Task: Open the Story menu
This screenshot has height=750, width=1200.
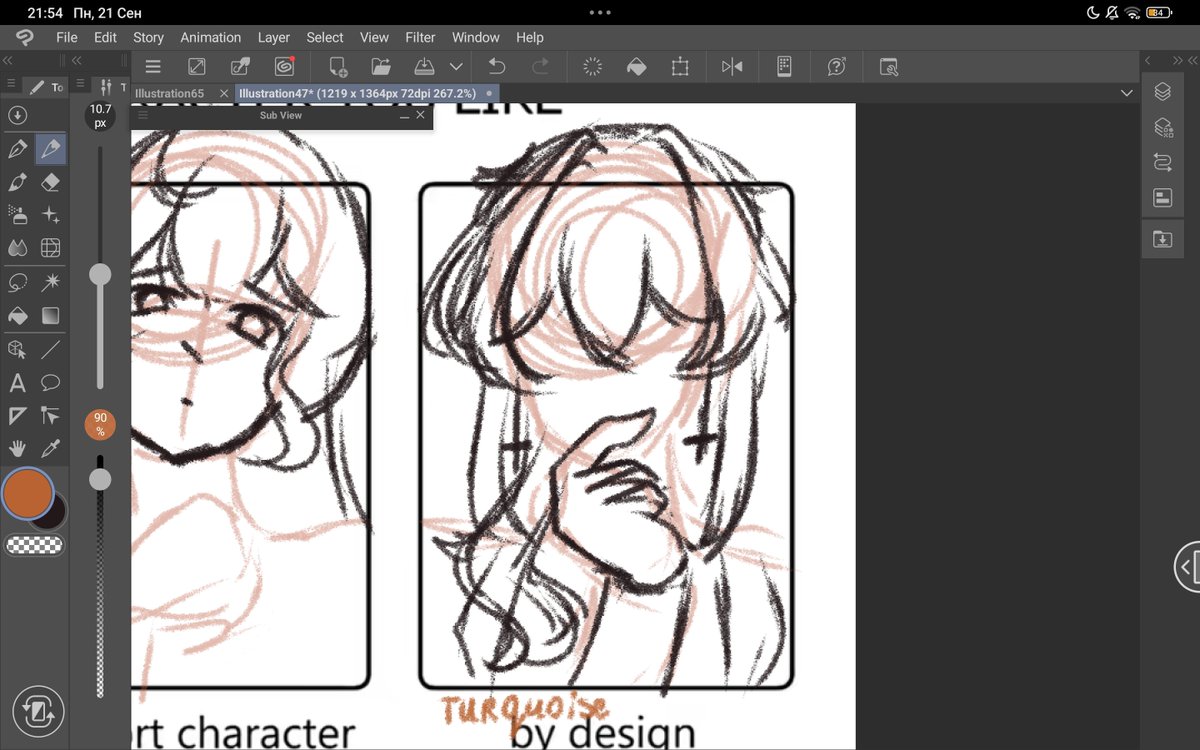Action: [x=148, y=37]
